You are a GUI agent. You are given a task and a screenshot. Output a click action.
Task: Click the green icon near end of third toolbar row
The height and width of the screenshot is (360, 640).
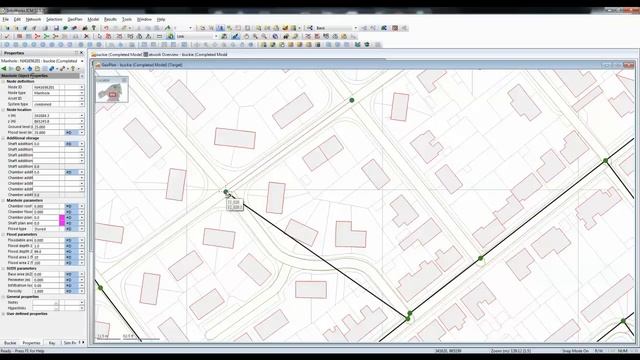click(x=367, y=44)
